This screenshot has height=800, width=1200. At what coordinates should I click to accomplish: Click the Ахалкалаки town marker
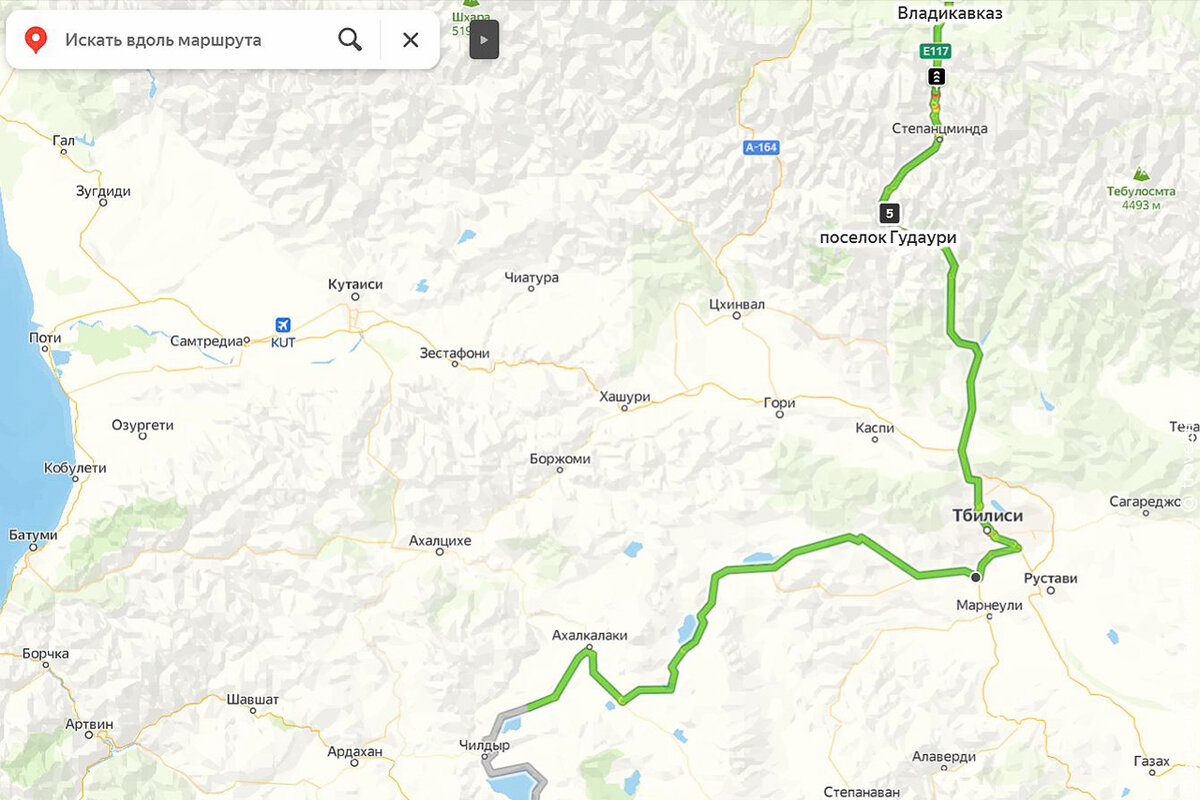590,648
